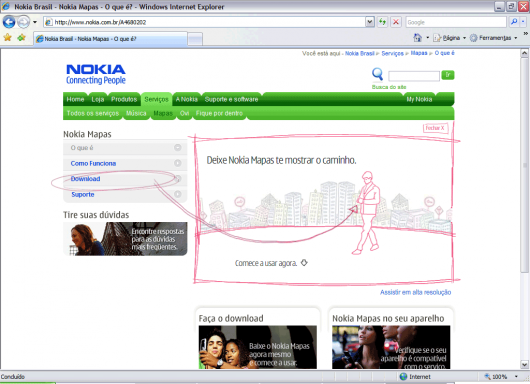Run search with the magnifier icon in toolbar
Screen dimensions: 530x384
(514, 22)
